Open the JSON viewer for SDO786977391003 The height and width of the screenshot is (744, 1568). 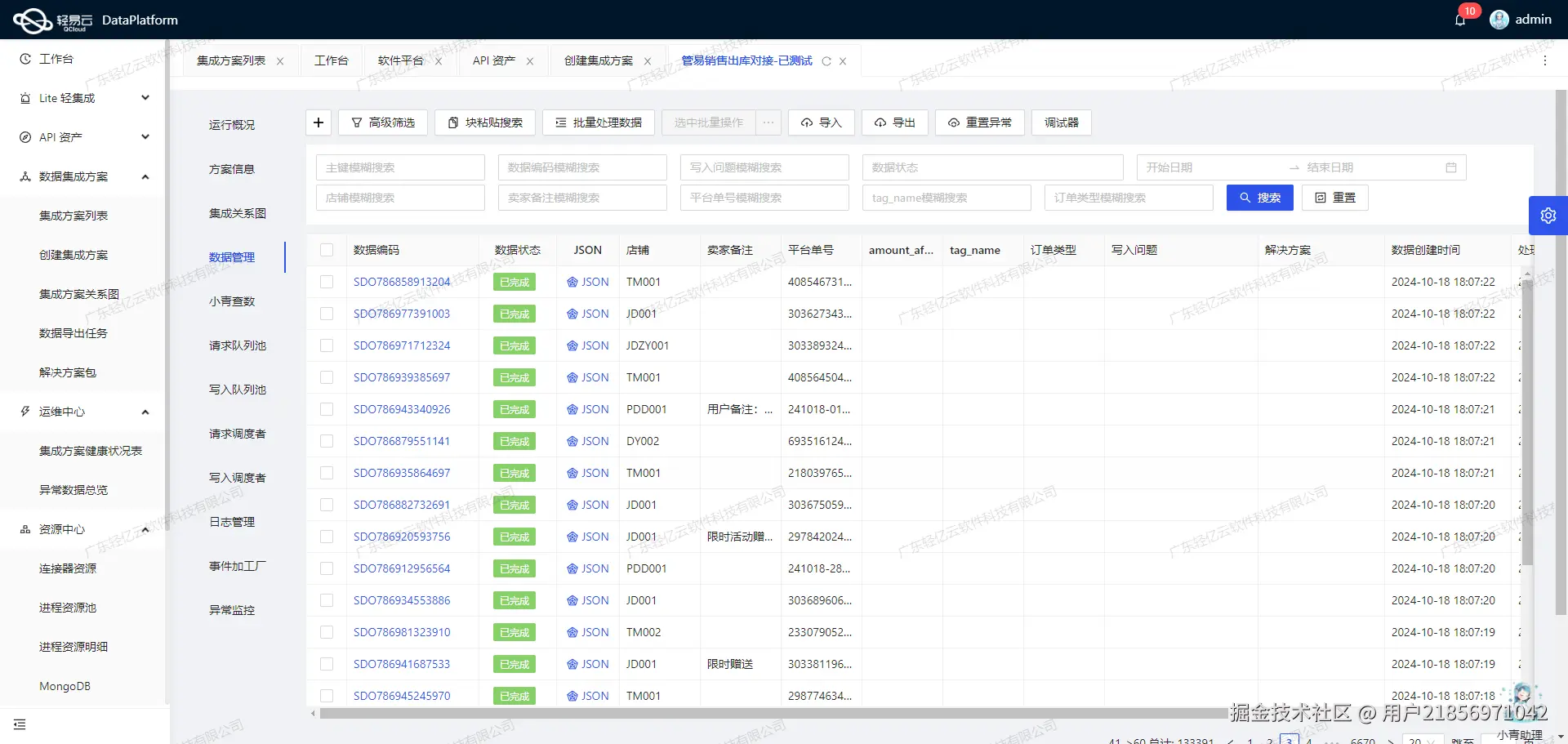tap(587, 314)
